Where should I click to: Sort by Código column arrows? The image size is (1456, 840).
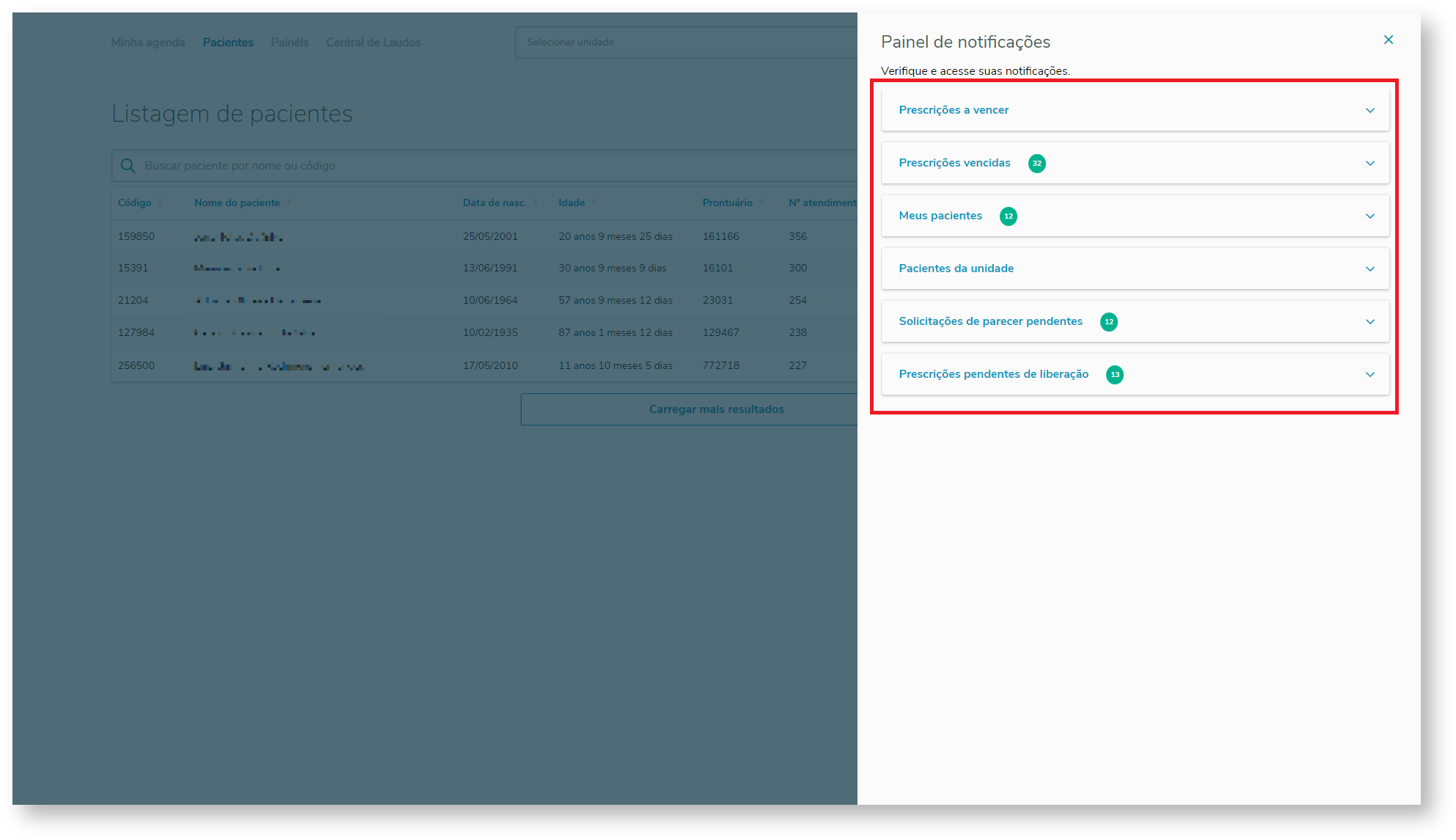[x=160, y=202]
